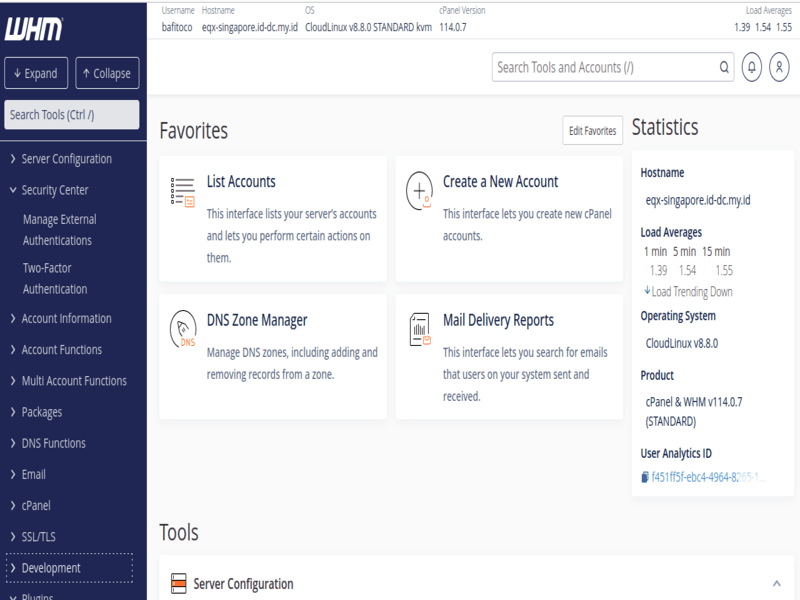This screenshot has height=600, width=800.
Task: Collapse the Server Configuration tools panel chevron
Action: (x=776, y=584)
